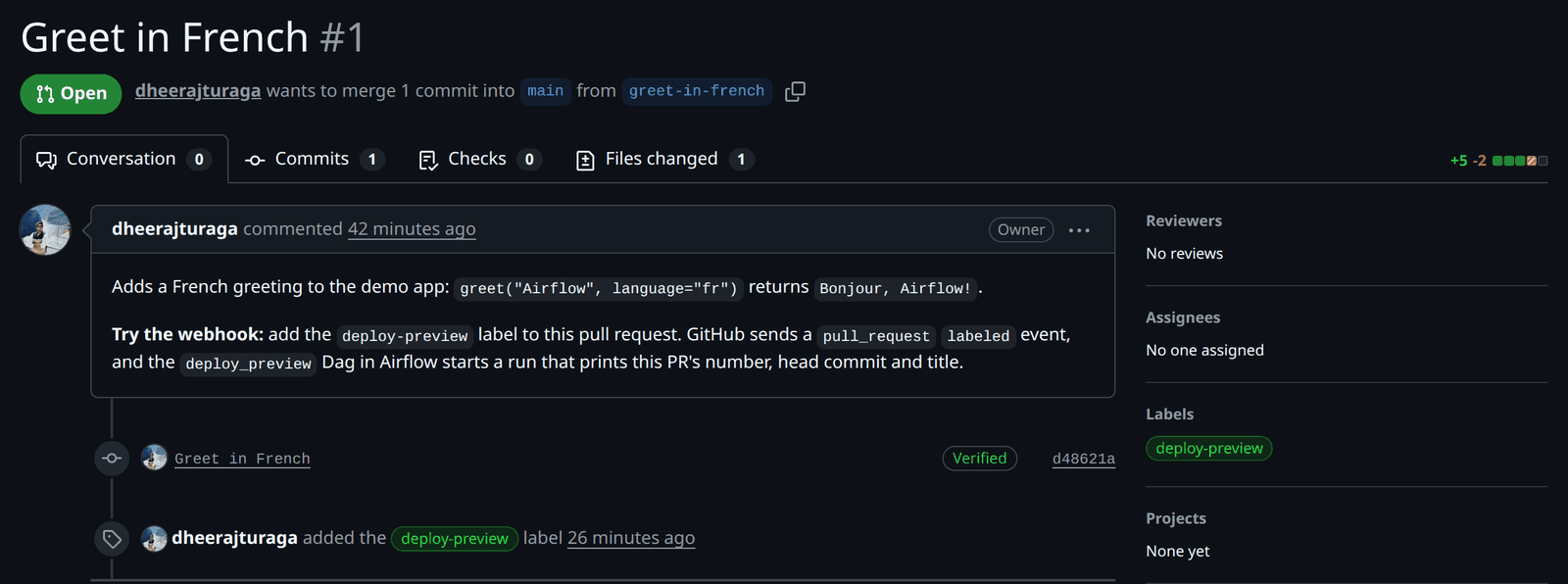Click the deploy-preview label in the sidebar

coord(1209,449)
